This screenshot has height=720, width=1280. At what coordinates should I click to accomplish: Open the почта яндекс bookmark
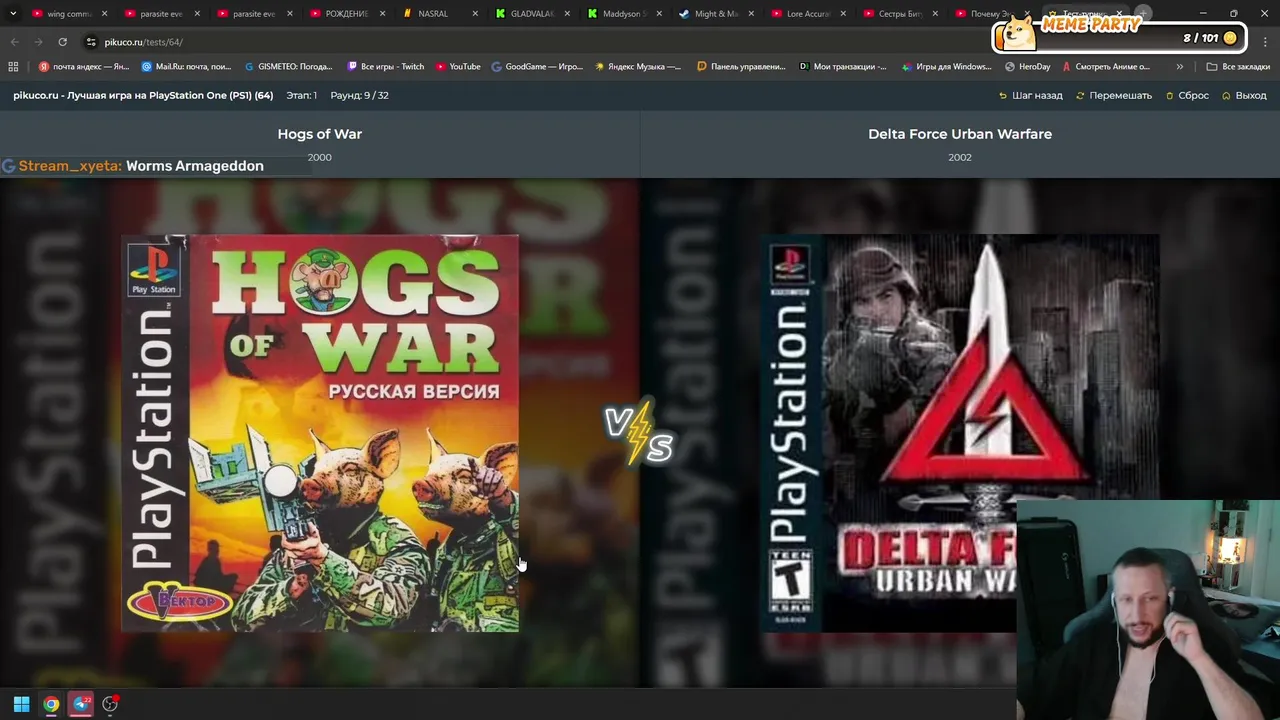(84, 67)
